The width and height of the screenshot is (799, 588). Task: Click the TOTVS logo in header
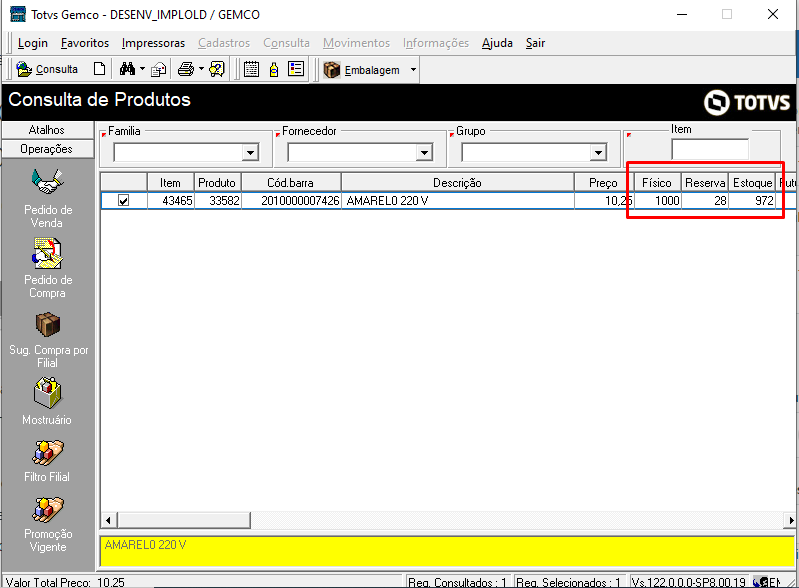coord(747,102)
